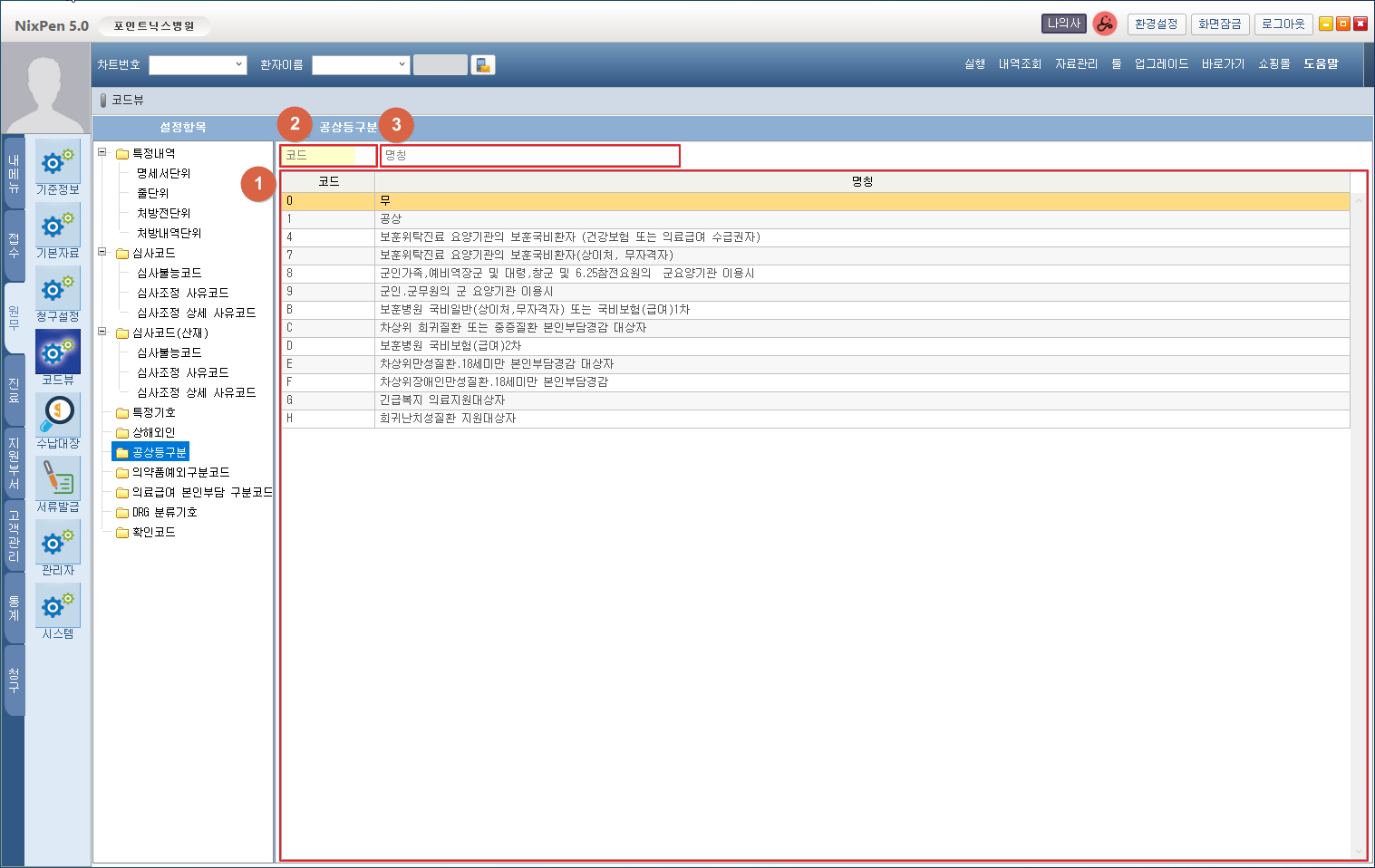Viewport: 1375px width, 868px height.
Task: Click the red remote-support icon near 나의사
Action: click(x=1104, y=24)
